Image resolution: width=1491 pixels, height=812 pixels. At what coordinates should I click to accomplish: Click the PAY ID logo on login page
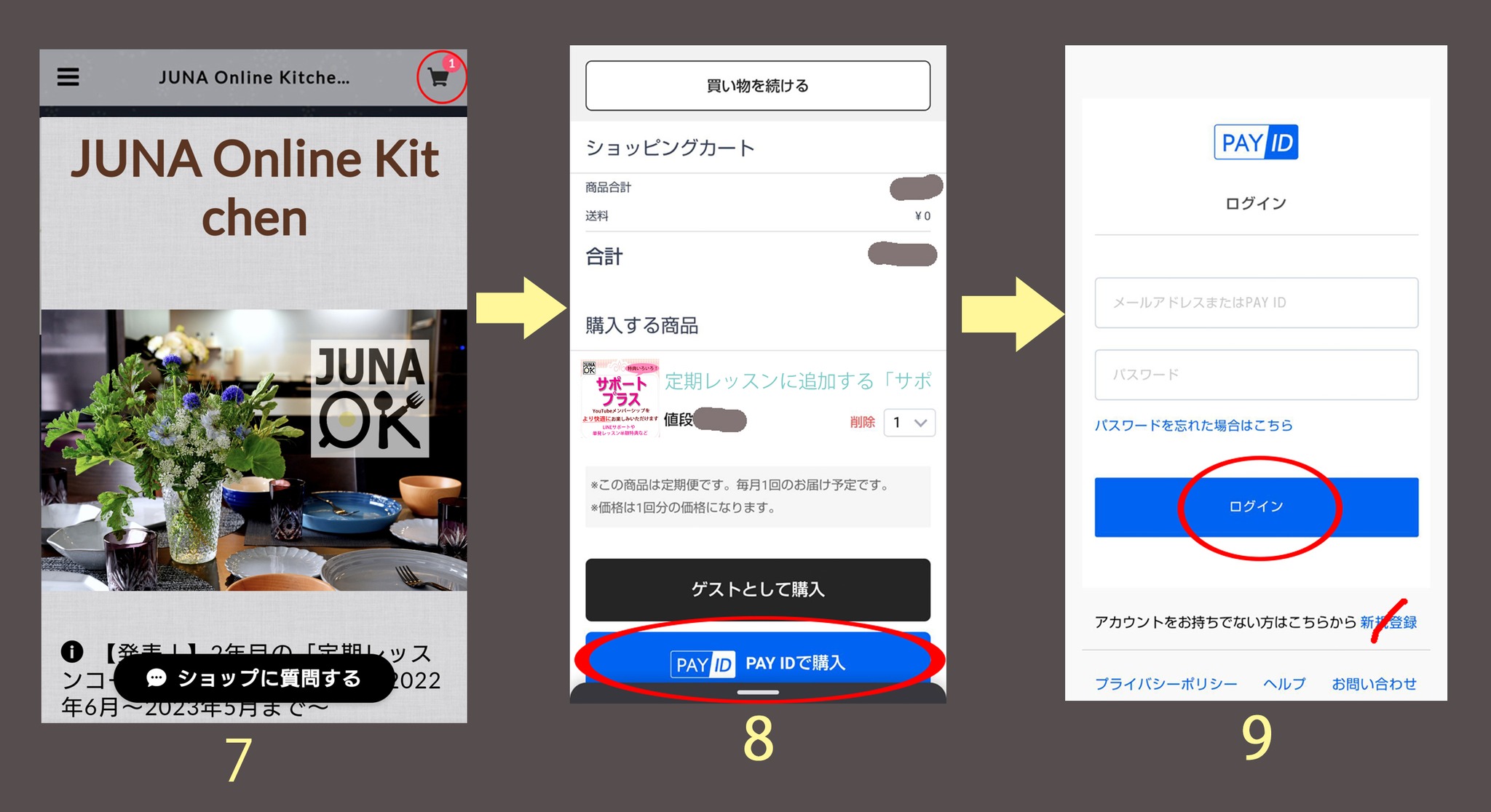click(x=1256, y=142)
